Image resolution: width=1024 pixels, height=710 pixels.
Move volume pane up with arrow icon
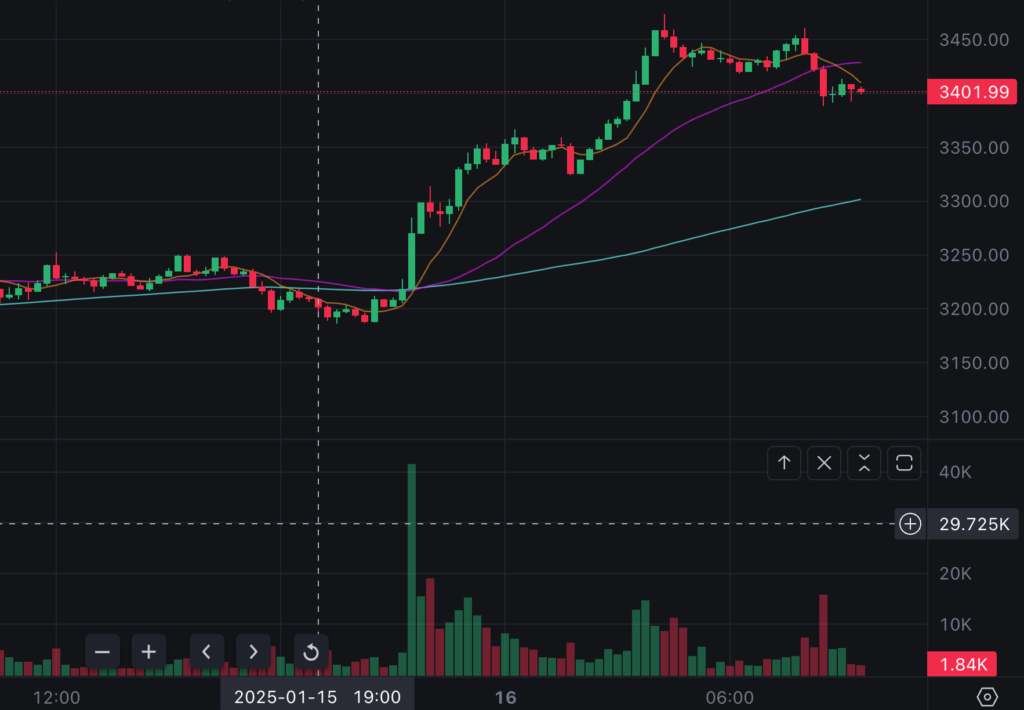[x=784, y=463]
